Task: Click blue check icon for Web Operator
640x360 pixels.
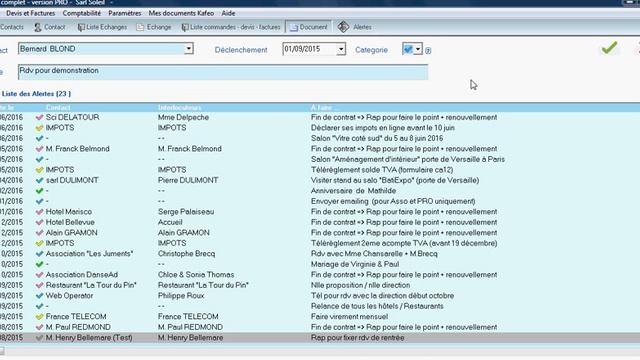Action: click(39, 296)
